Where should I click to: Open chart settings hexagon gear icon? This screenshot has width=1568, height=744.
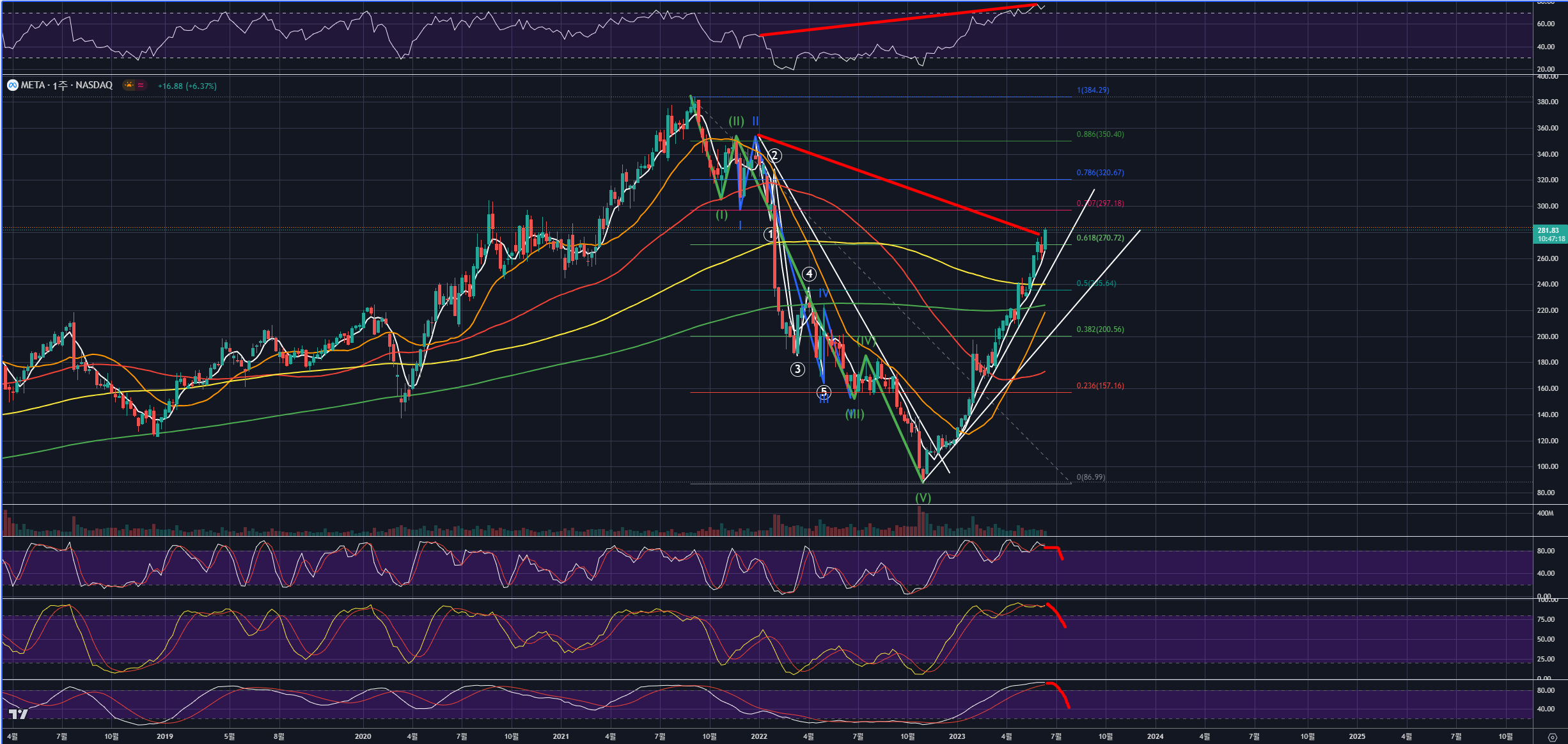click(x=1552, y=737)
